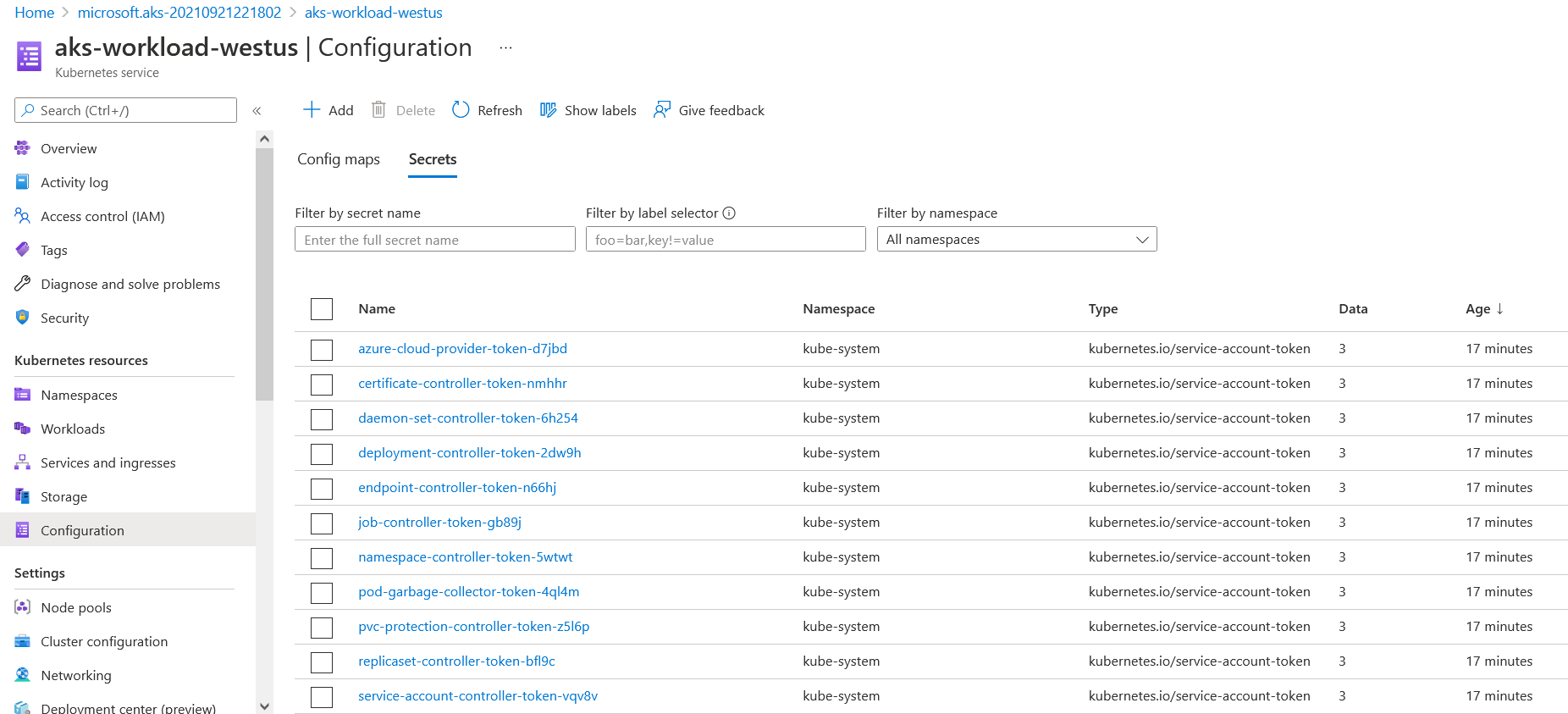The height and width of the screenshot is (714, 1568).
Task: Click the label selector info icon
Action: (729, 213)
